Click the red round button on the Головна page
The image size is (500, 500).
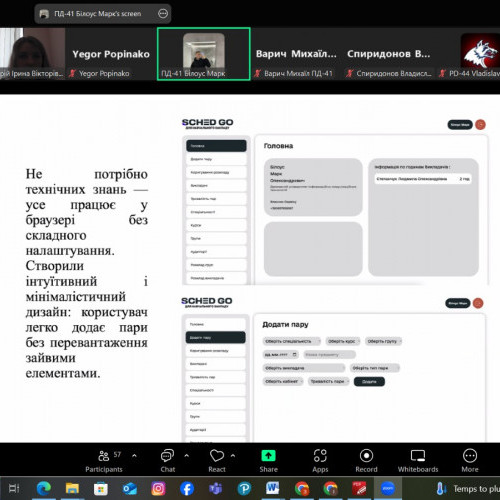pyautogui.click(x=480, y=125)
